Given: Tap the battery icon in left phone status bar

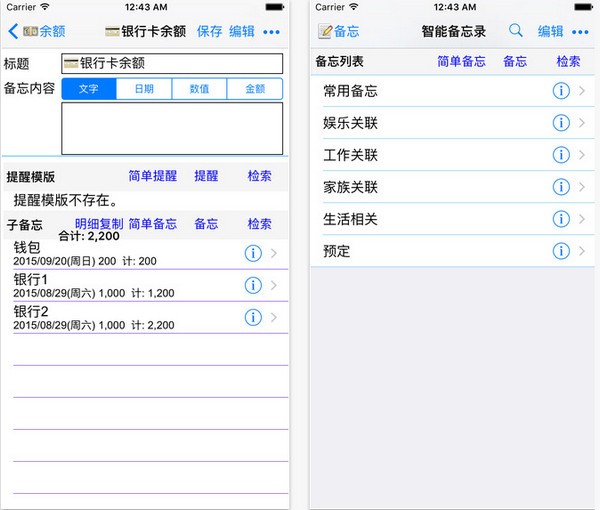Looking at the screenshot, I should tap(275, 7).
